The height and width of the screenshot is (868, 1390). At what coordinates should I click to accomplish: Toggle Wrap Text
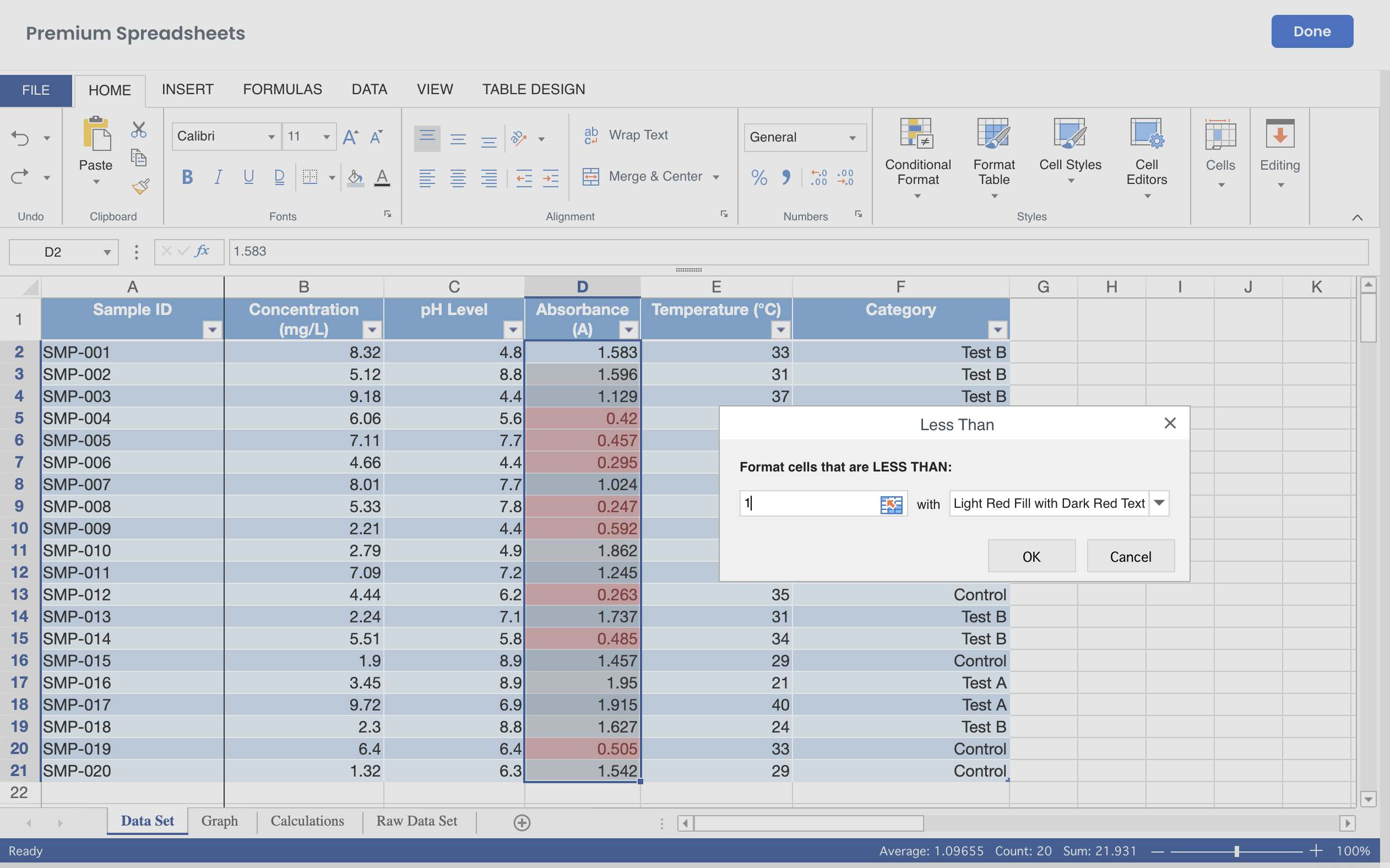point(626,135)
